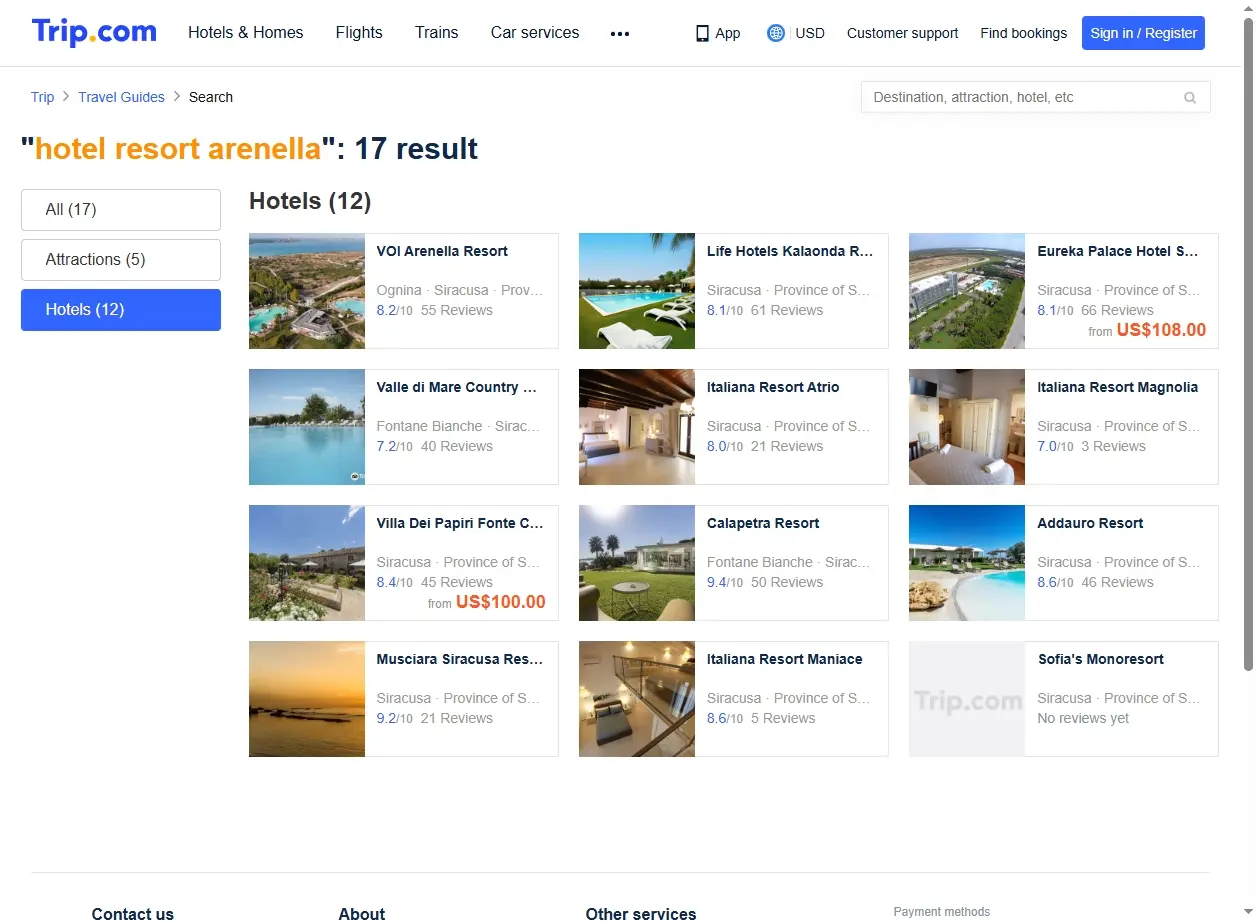Image resolution: width=1256 pixels, height=921 pixels.
Task: Open Calapetra Resort title
Action: (763, 523)
